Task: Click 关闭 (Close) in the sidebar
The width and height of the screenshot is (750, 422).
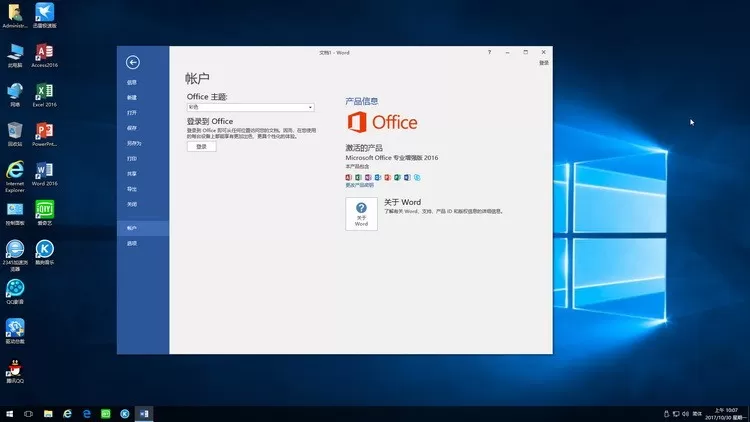Action: (132, 205)
